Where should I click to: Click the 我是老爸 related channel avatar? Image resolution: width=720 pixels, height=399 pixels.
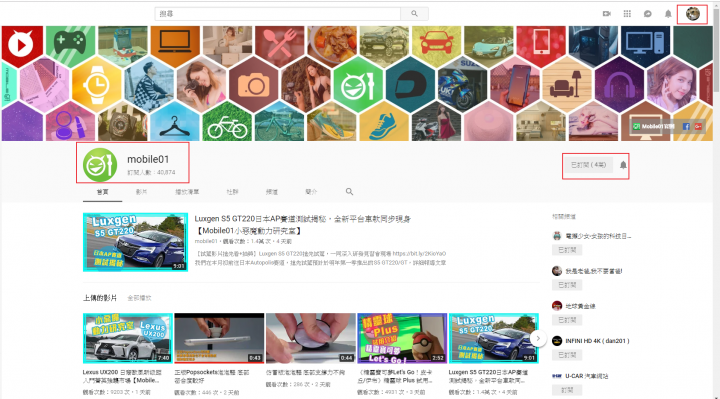(557, 271)
